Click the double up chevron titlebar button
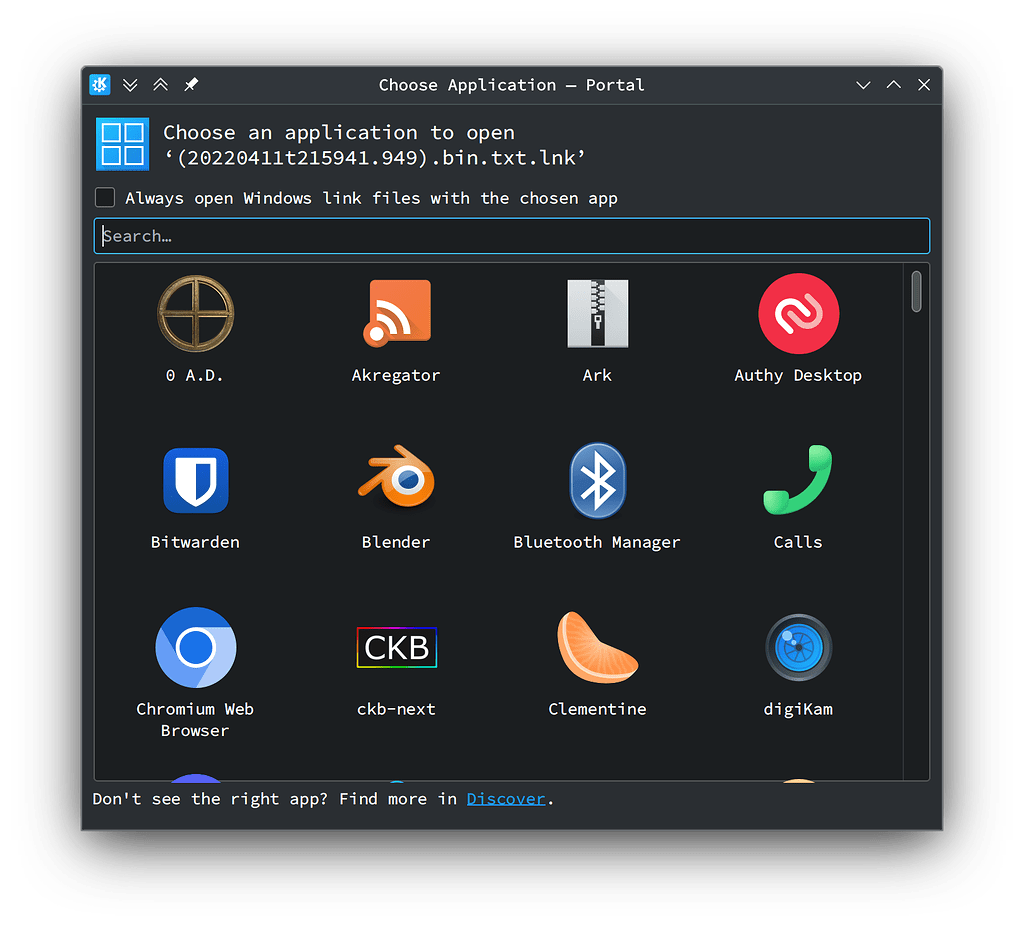1024x926 pixels. click(160, 85)
